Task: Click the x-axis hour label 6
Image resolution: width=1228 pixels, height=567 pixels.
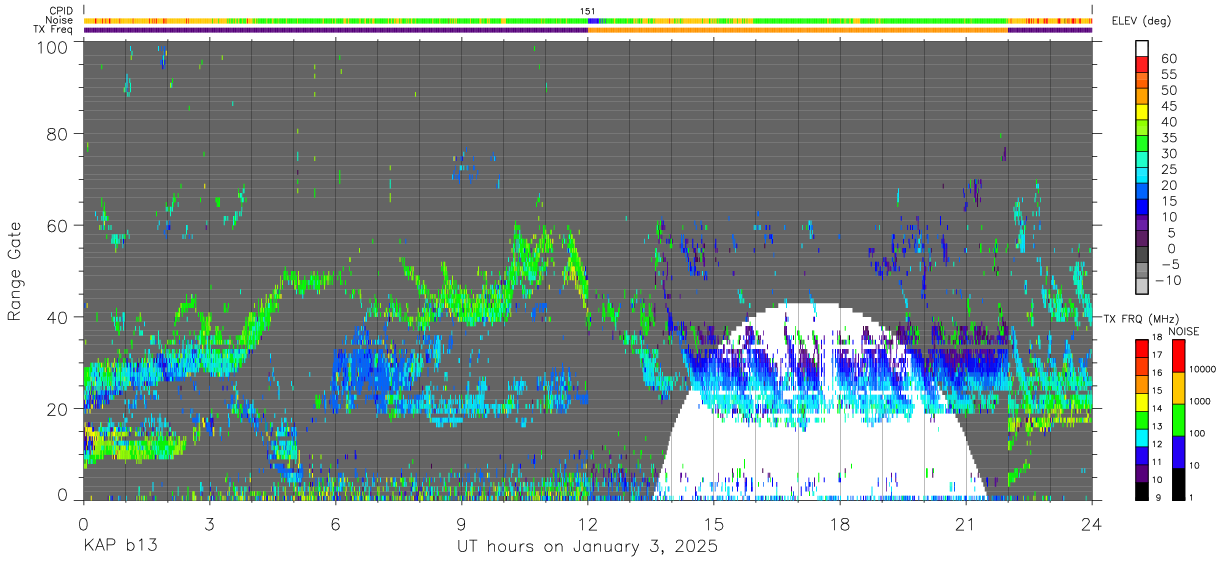Action: click(x=335, y=524)
